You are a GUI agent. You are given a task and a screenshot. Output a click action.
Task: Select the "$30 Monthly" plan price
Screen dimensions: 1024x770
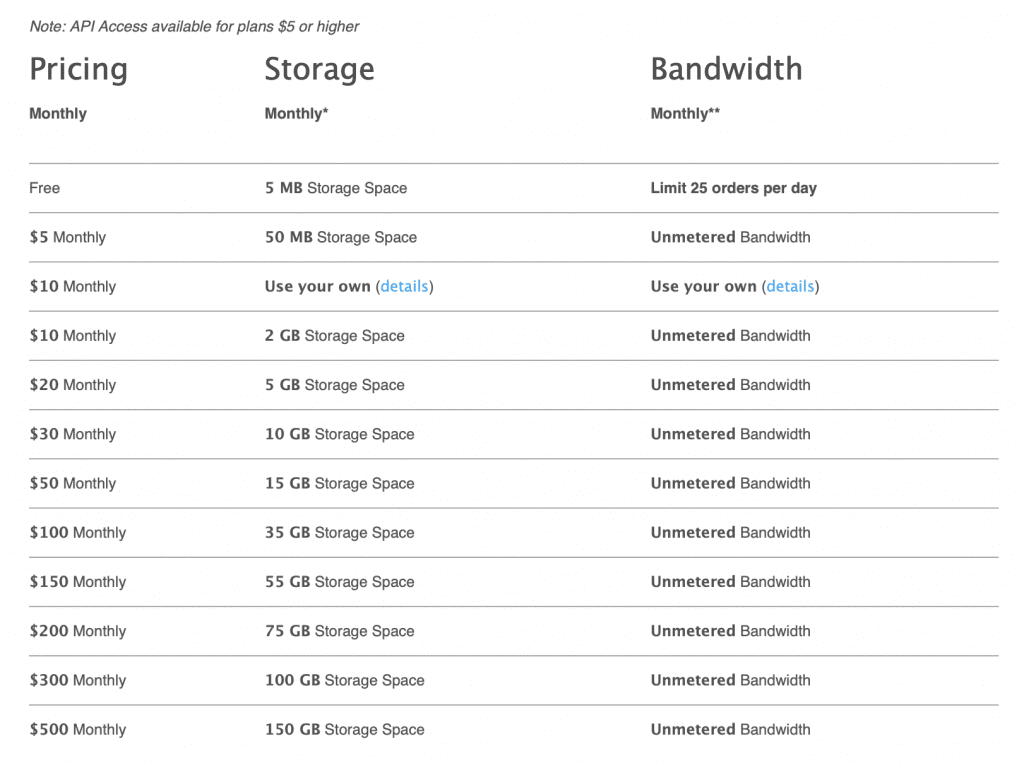(x=72, y=434)
